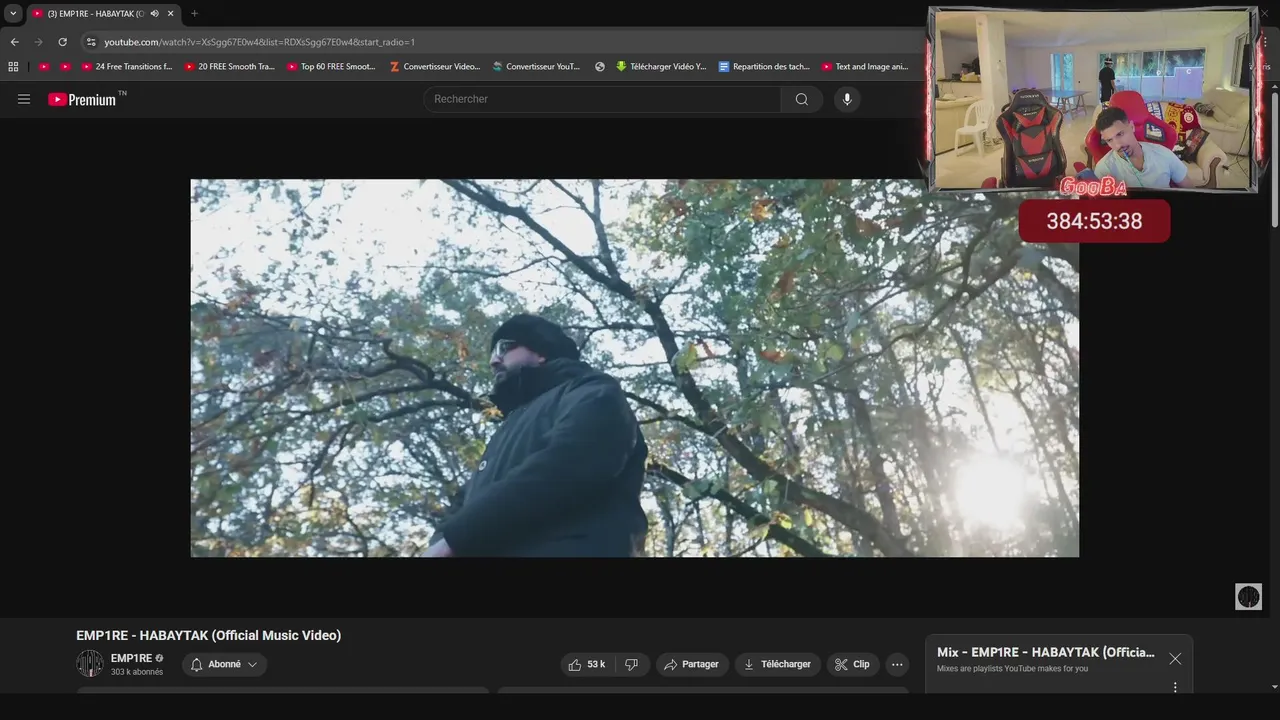
Task: Open Mix playlist options menu
Action: click(x=1175, y=687)
